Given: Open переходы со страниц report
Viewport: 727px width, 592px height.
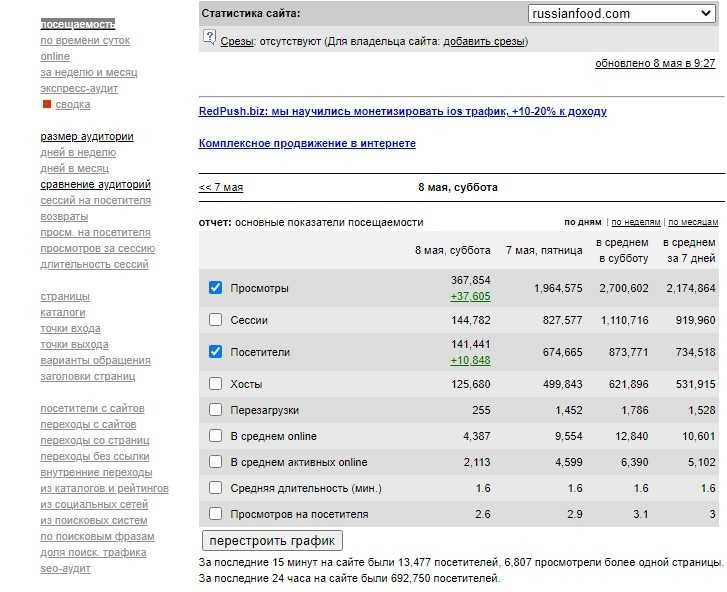Looking at the screenshot, I should click(95, 440).
